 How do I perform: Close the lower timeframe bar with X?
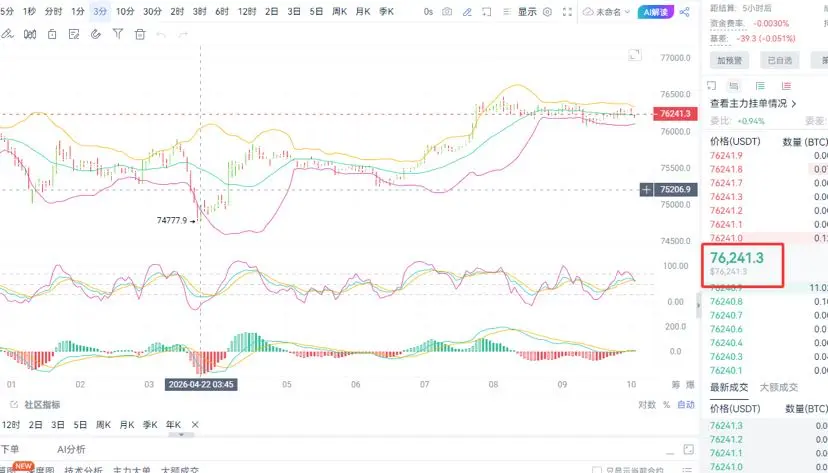tap(195, 424)
